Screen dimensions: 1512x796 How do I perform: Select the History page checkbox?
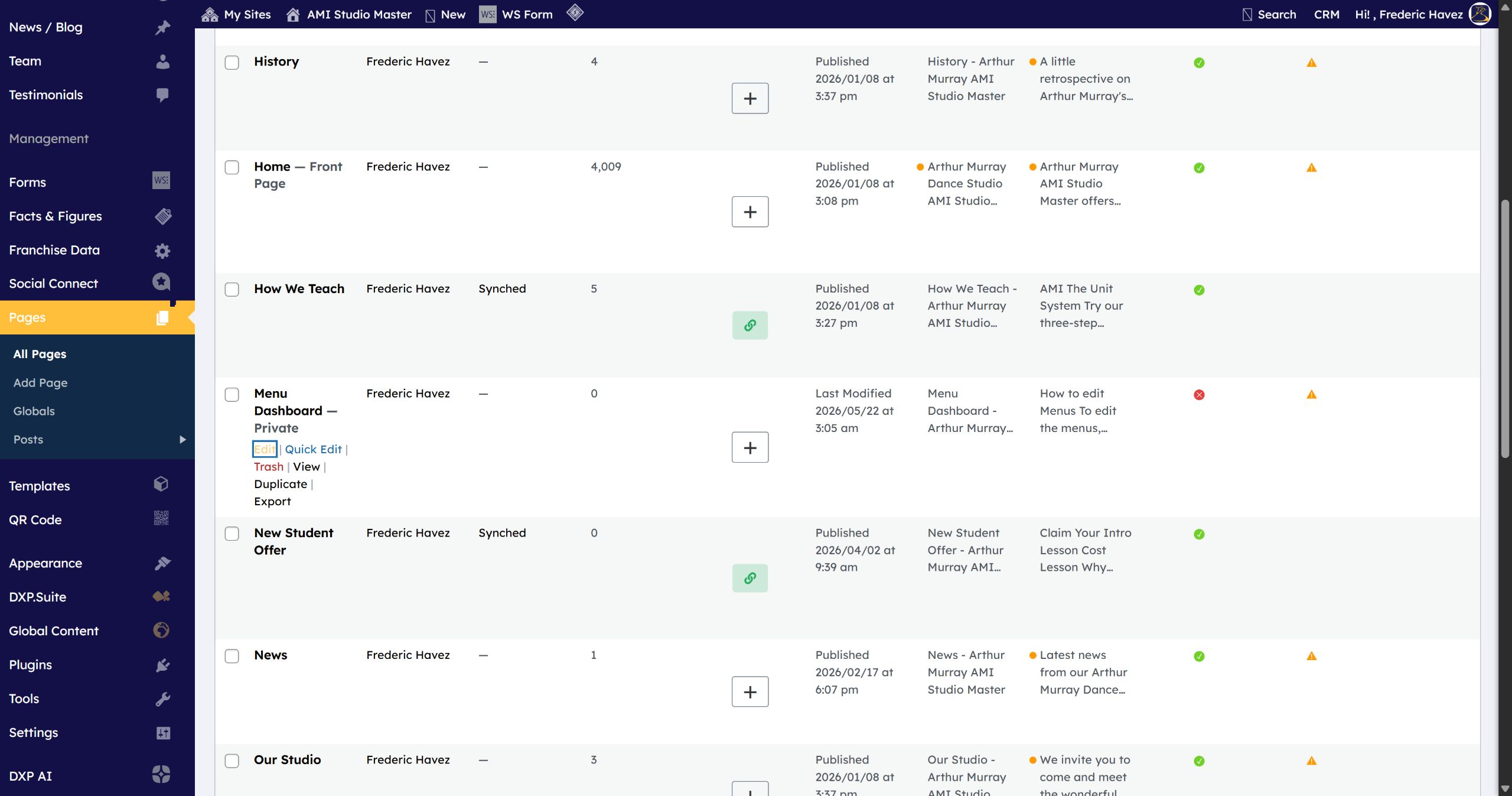232,63
